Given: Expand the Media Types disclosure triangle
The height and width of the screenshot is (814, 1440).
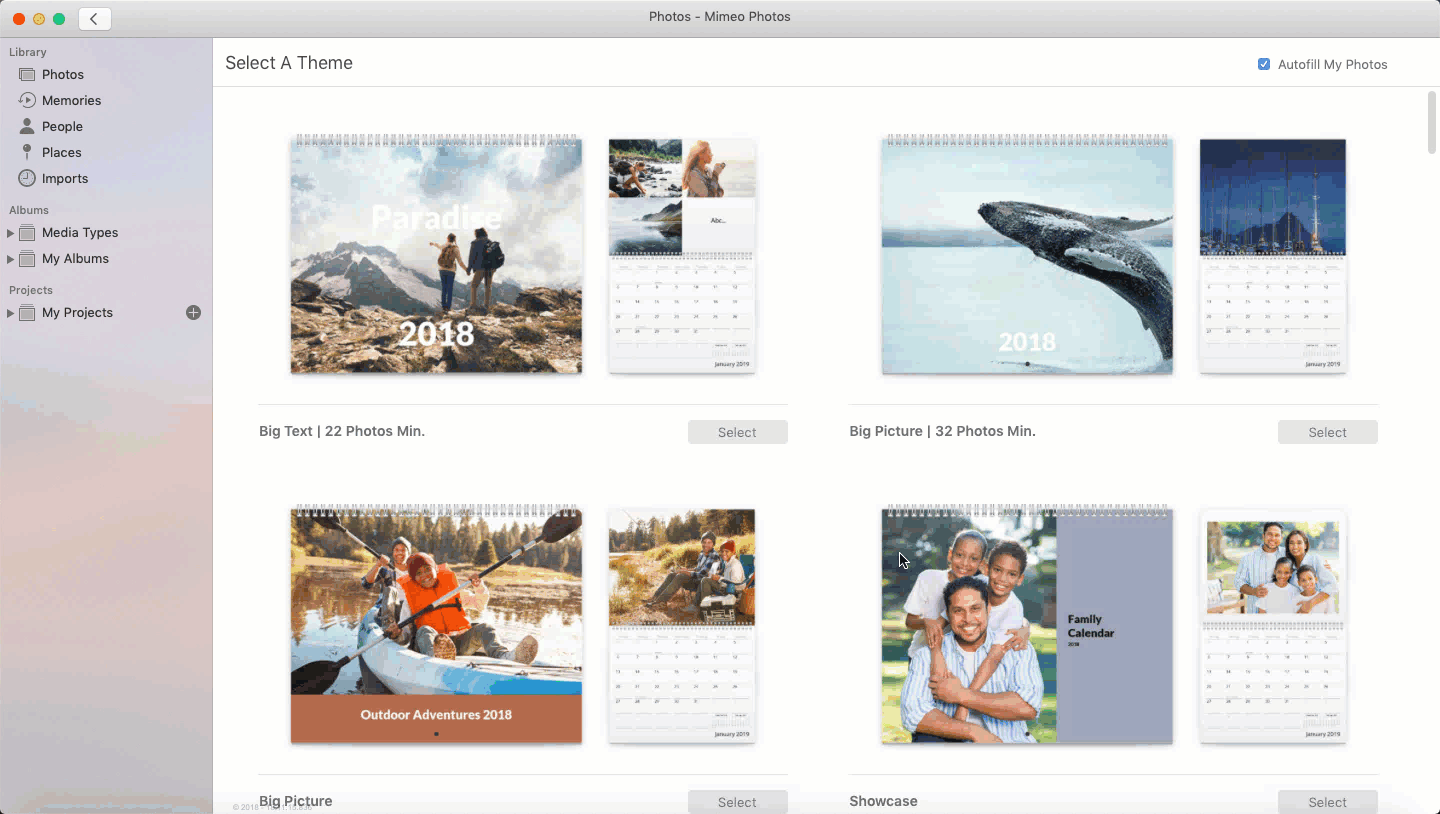Looking at the screenshot, I should [11, 233].
